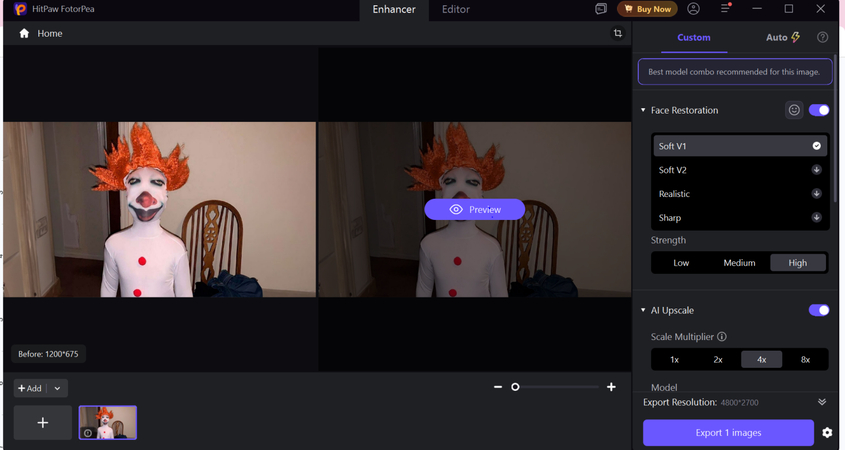Open the Custom tab
Viewport: 845px width, 450px height.
694,38
